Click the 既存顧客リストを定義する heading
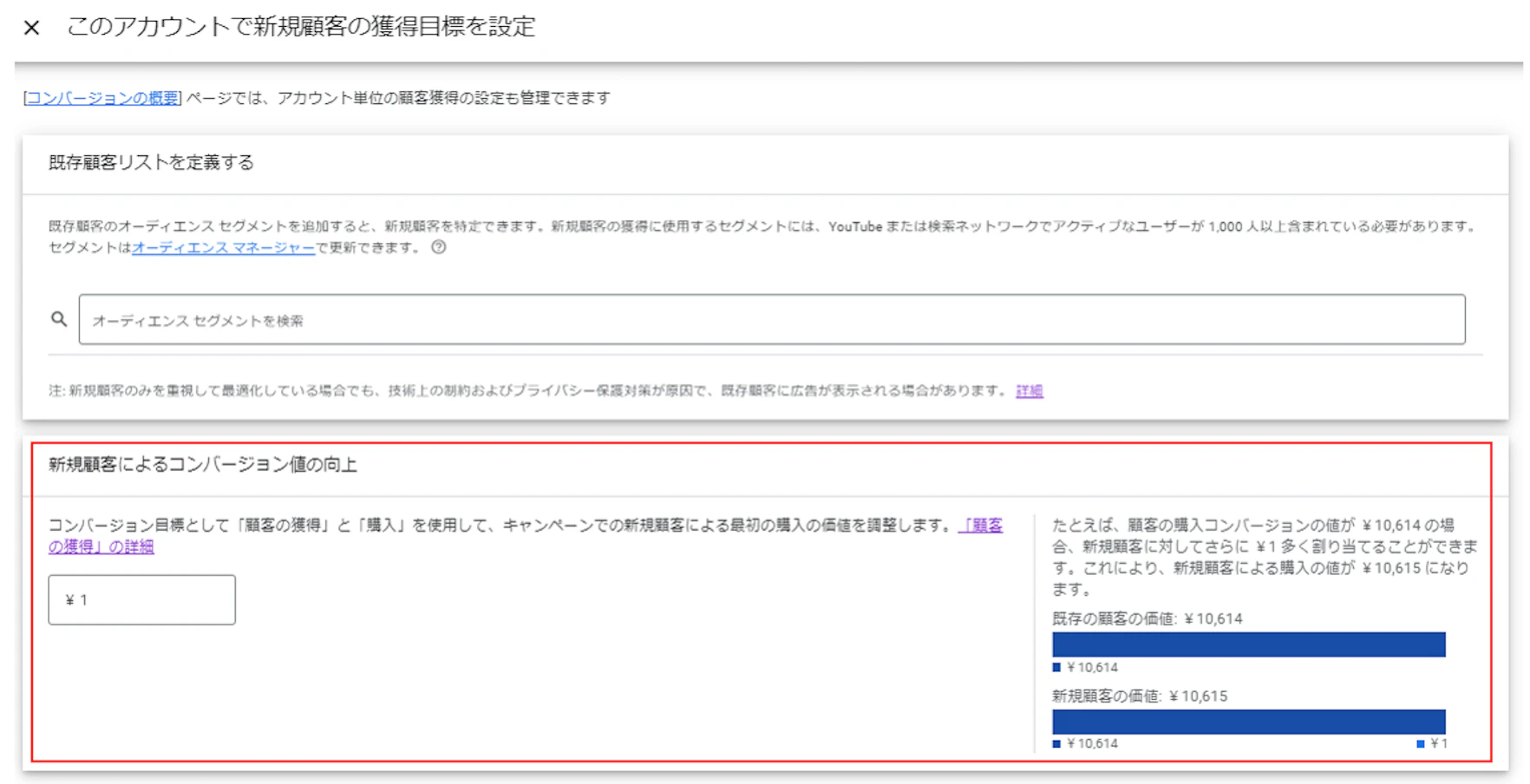 click(151, 163)
